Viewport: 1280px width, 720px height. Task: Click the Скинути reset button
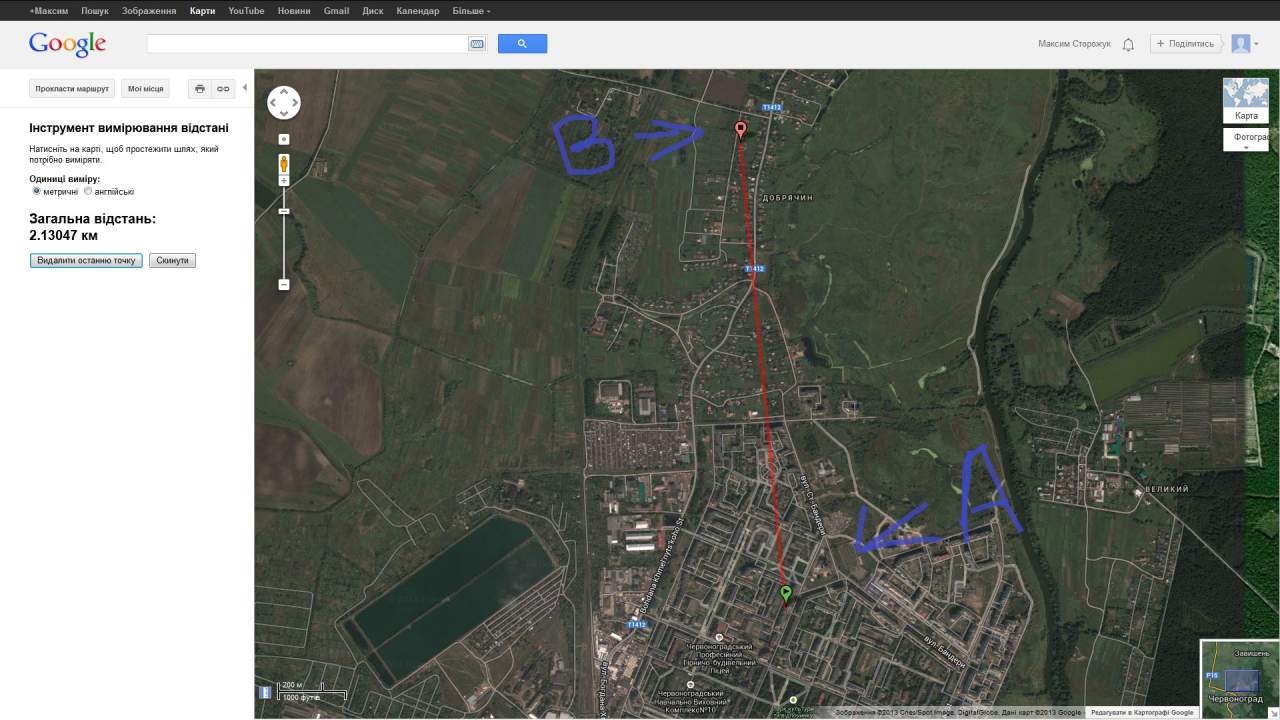pyautogui.click(x=172, y=260)
